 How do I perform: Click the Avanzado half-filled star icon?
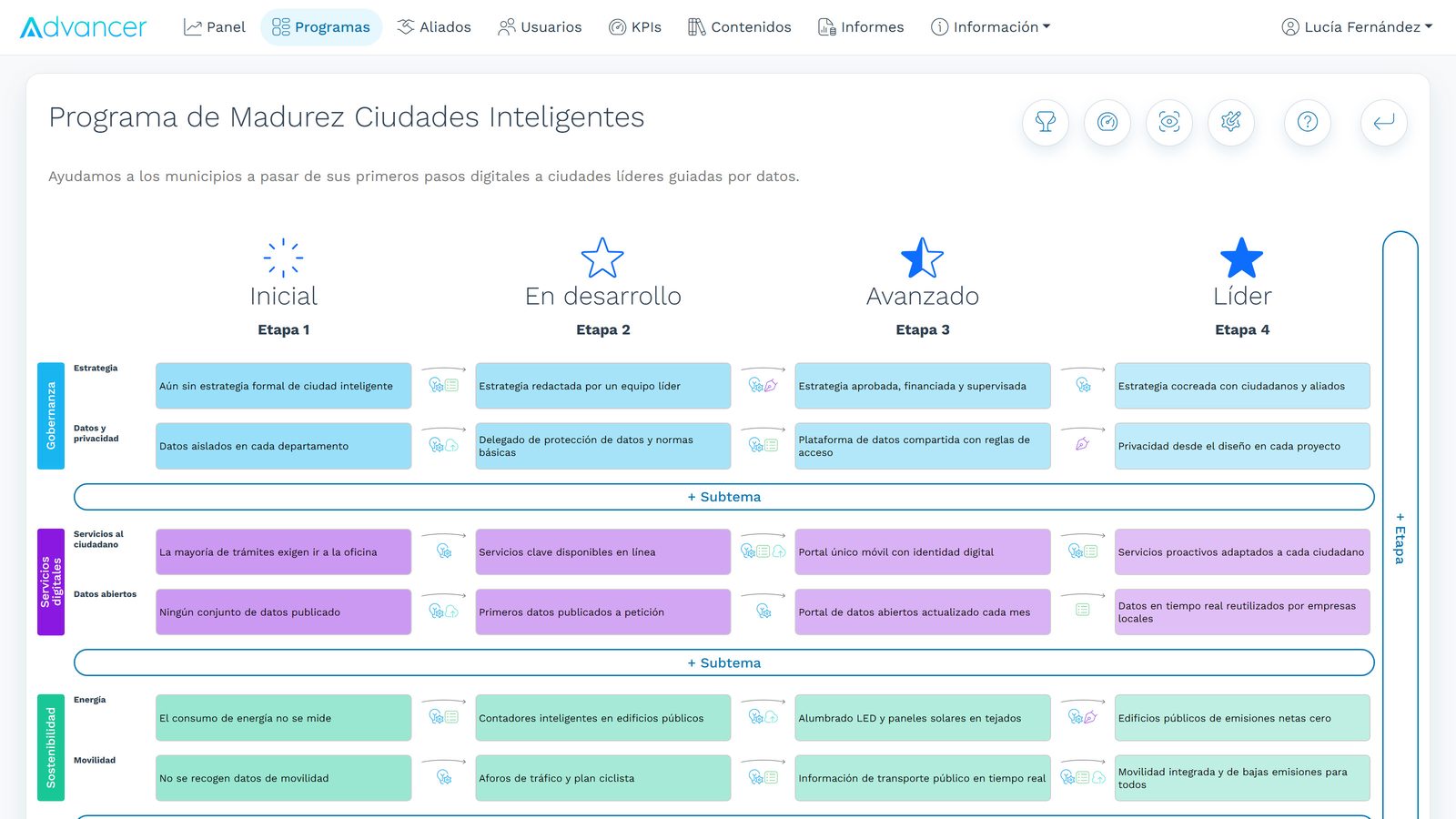pos(922,258)
